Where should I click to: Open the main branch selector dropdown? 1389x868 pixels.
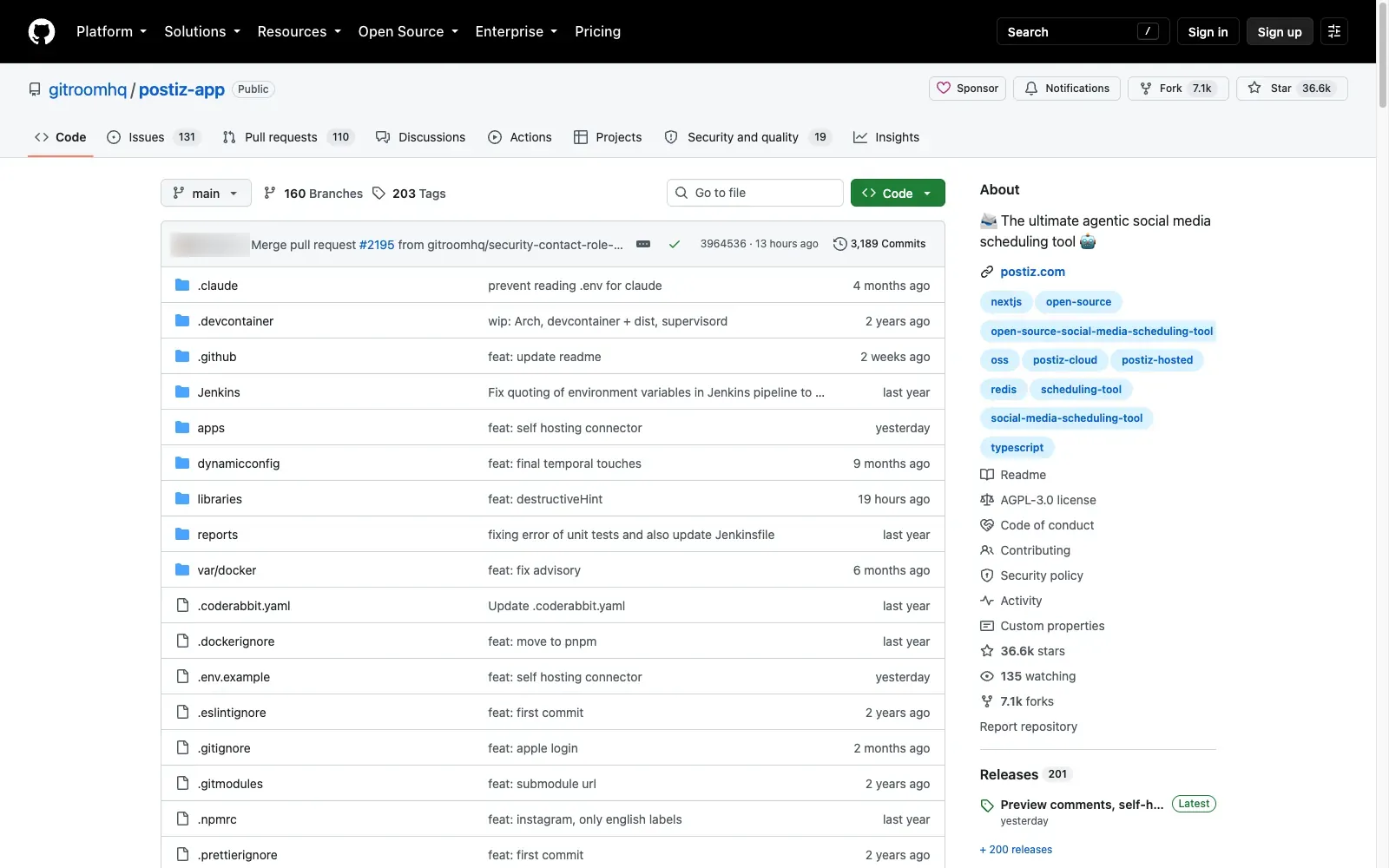[206, 193]
